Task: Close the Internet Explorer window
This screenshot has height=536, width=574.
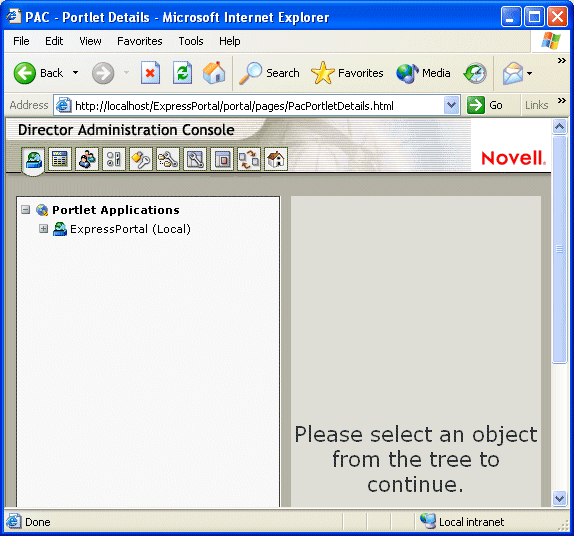Action: [557, 17]
